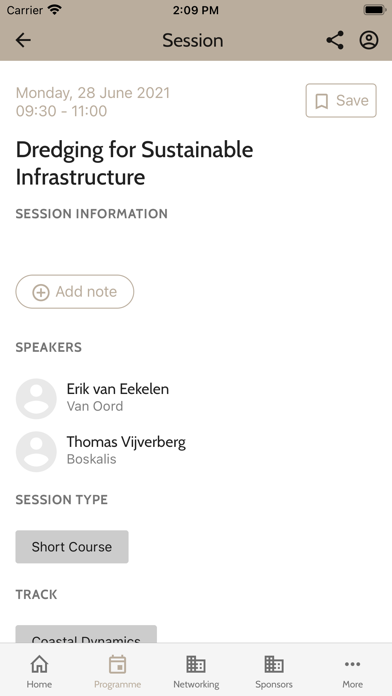This screenshot has width=392, height=696.
Task: Open the More menu tab
Action: [x=352, y=672]
